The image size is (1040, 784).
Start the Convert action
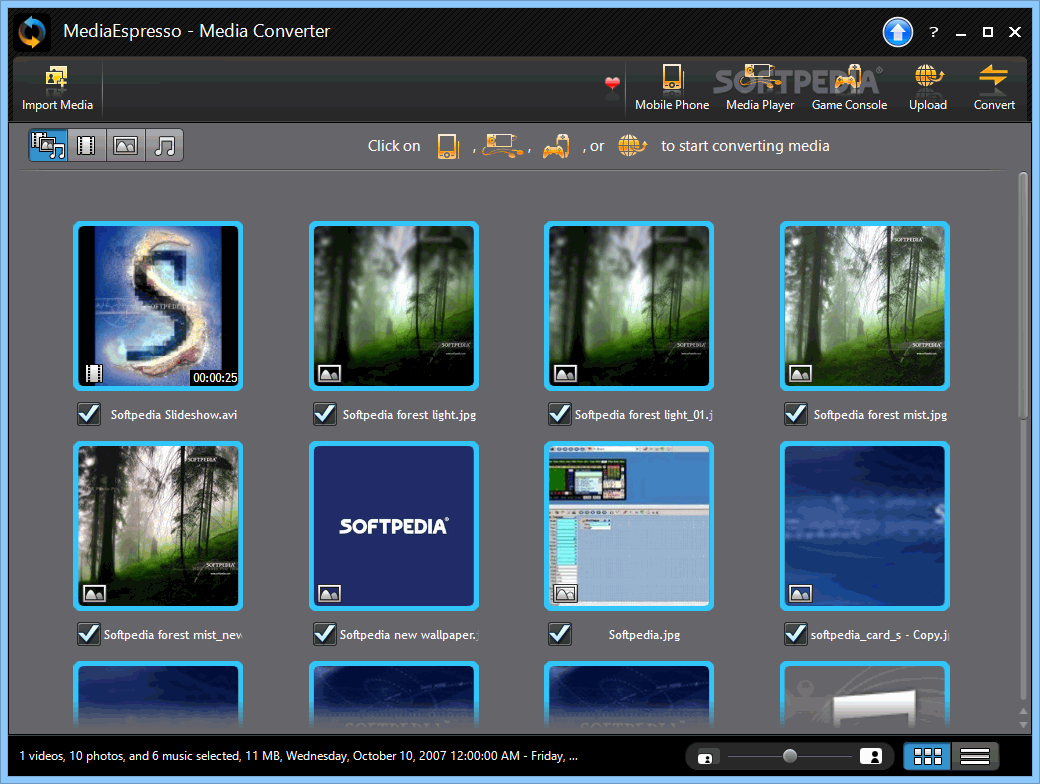pyautogui.click(x=994, y=89)
